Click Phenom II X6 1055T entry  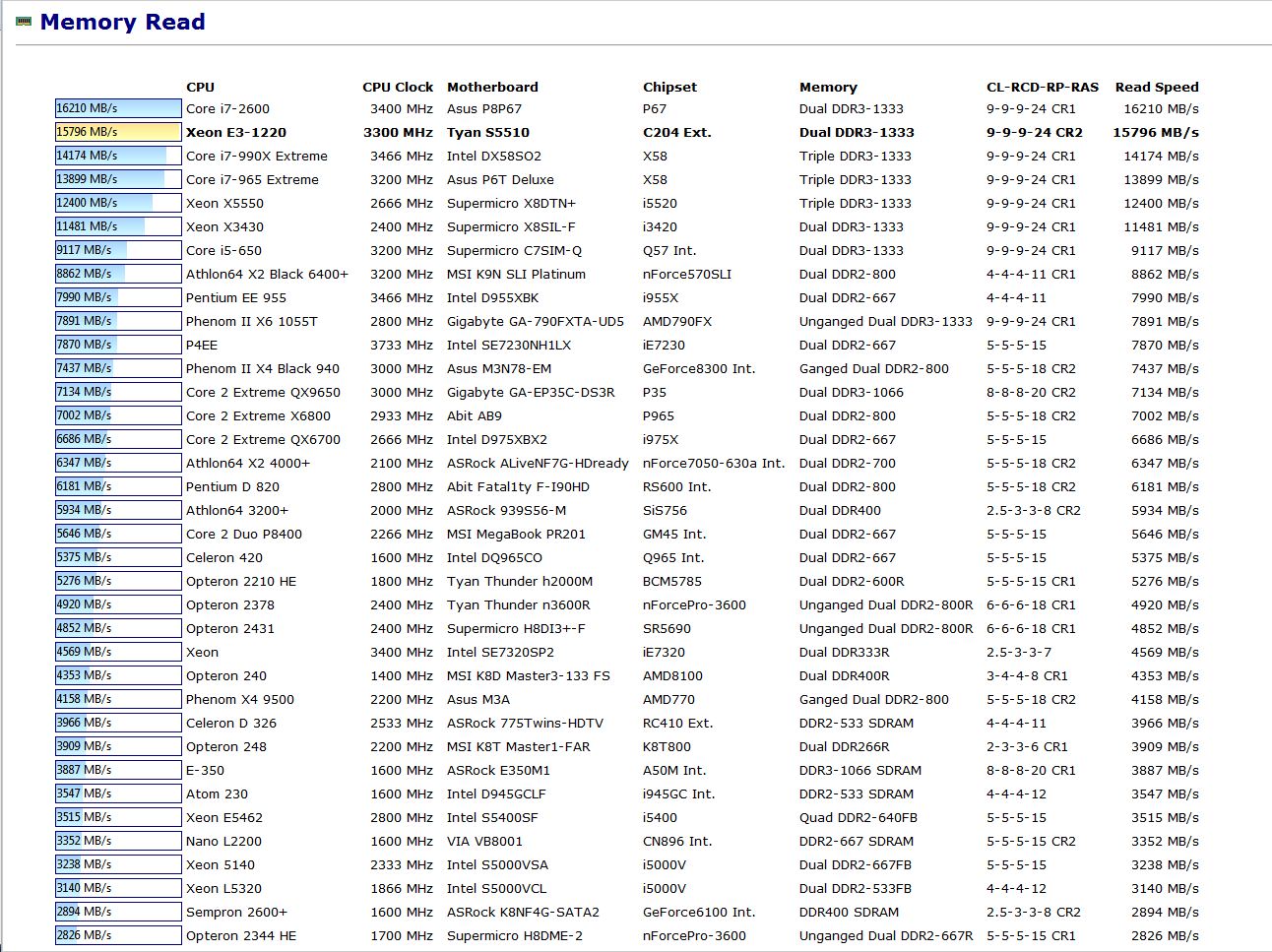(252, 322)
